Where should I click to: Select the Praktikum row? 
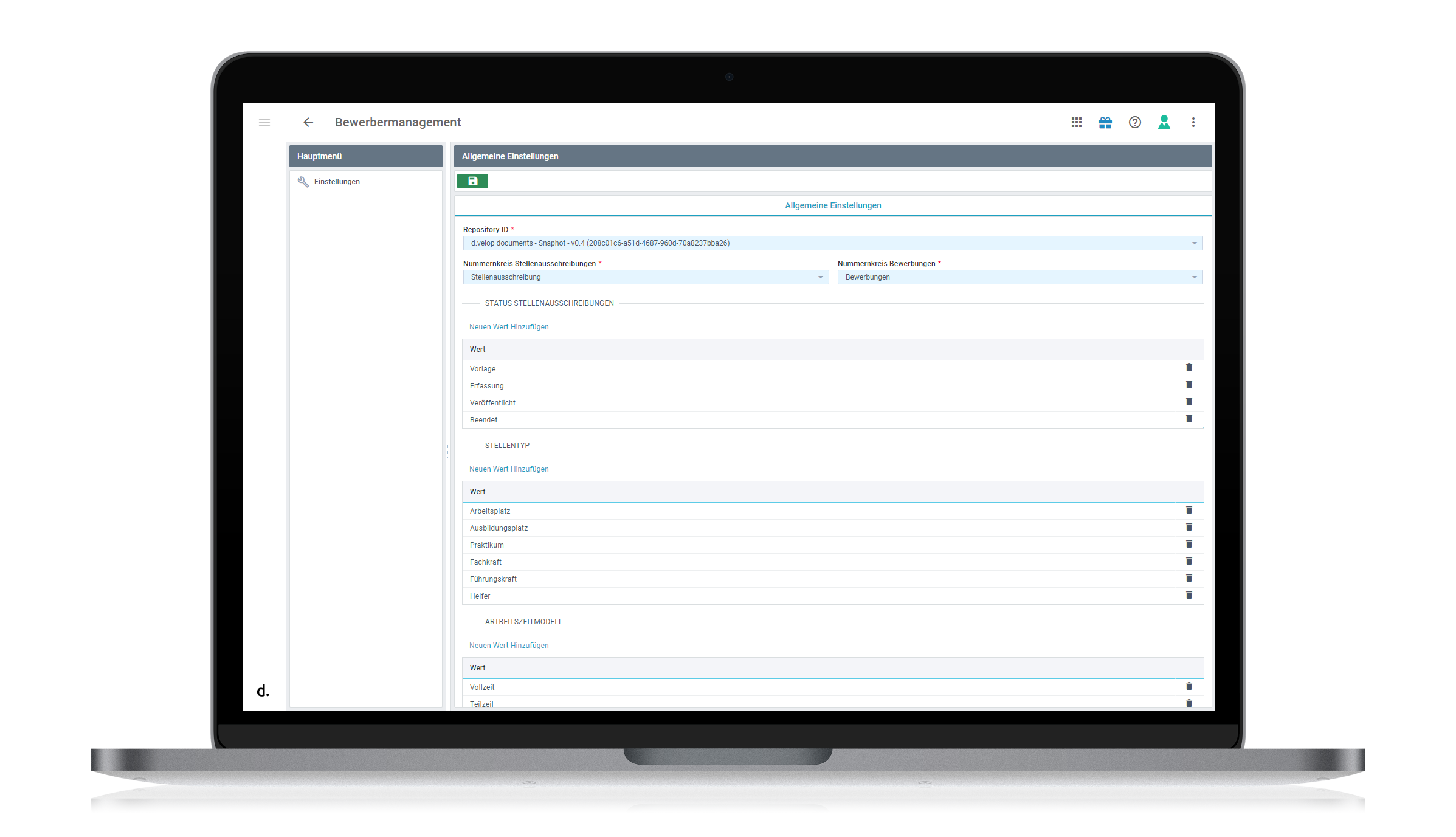[x=833, y=545]
